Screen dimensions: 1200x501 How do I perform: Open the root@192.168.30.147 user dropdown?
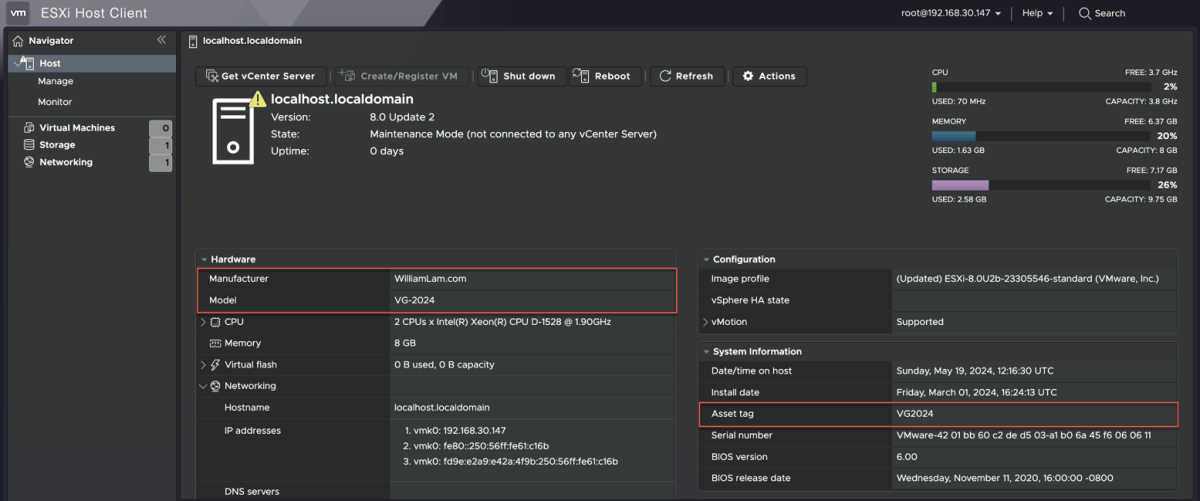951,13
